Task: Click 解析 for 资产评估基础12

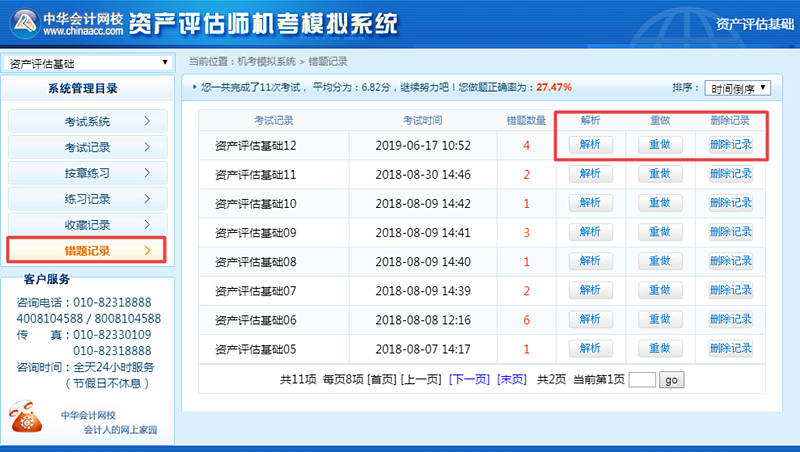Action: [x=590, y=145]
